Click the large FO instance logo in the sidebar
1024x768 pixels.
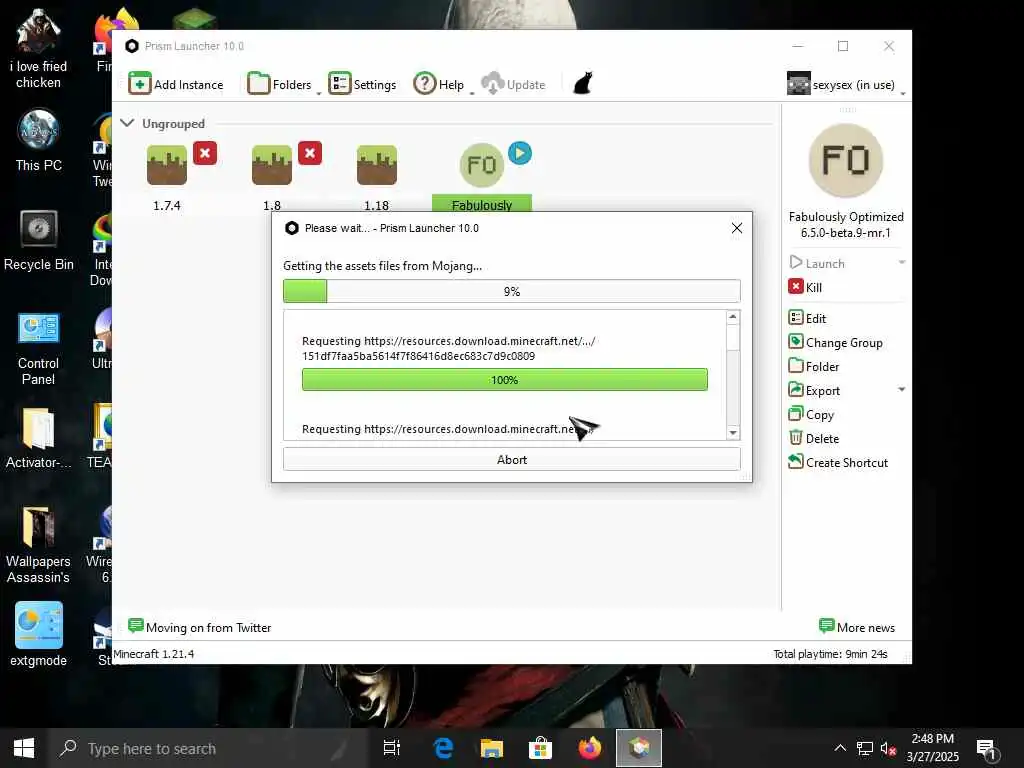[x=846, y=160]
